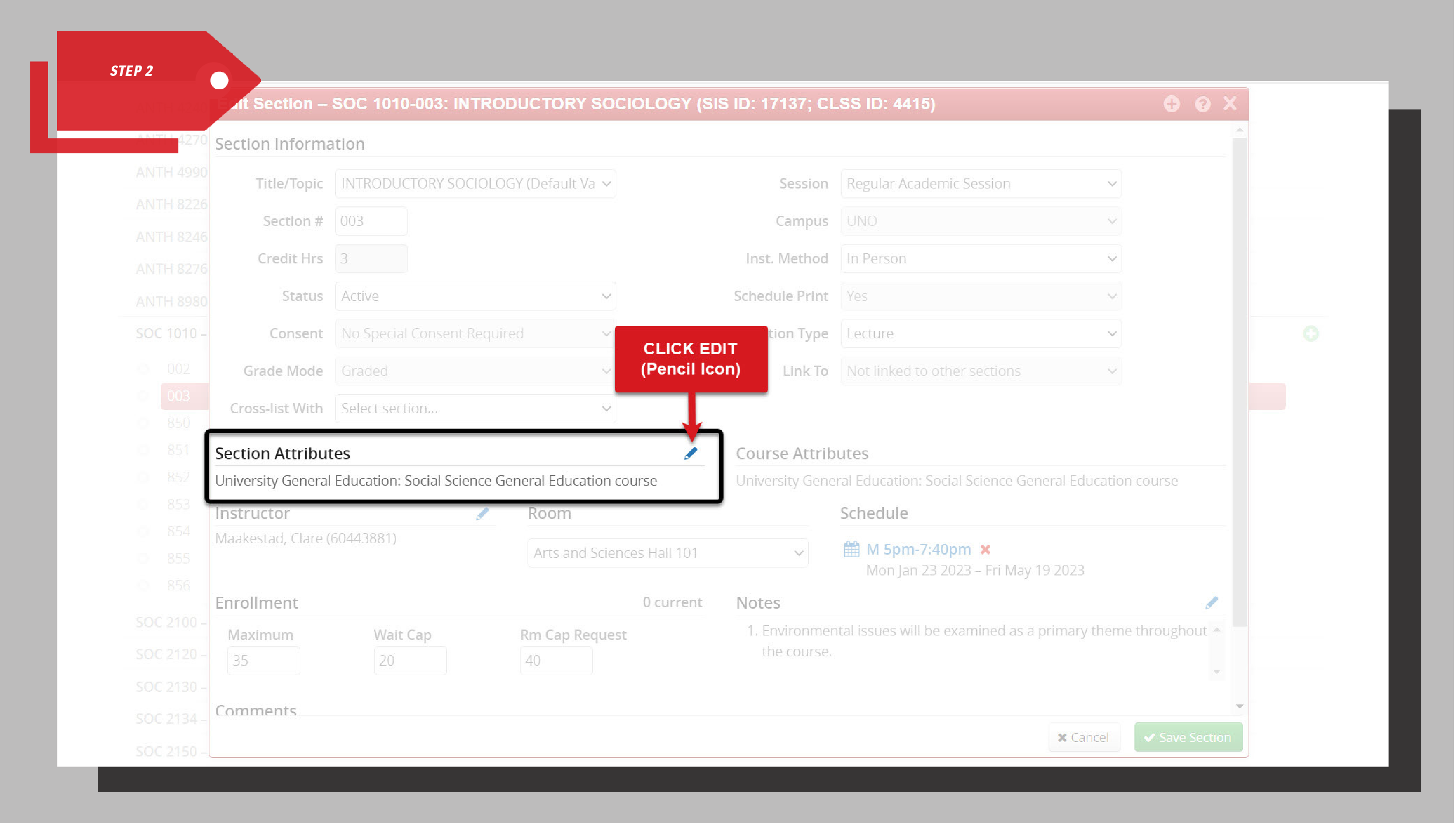Edit Section Attributes using the pencil icon

coord(691,453)
